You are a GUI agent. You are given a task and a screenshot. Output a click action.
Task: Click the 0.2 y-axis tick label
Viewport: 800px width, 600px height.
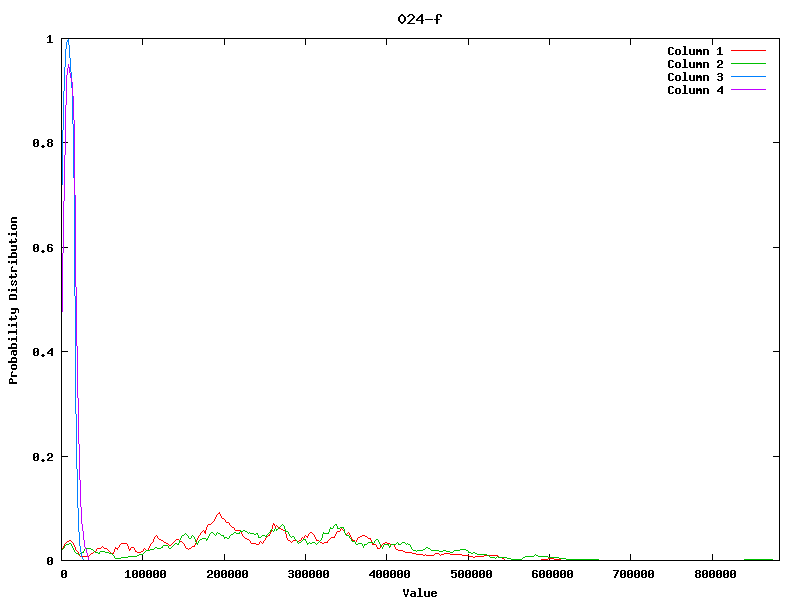[x=43, y=457]
